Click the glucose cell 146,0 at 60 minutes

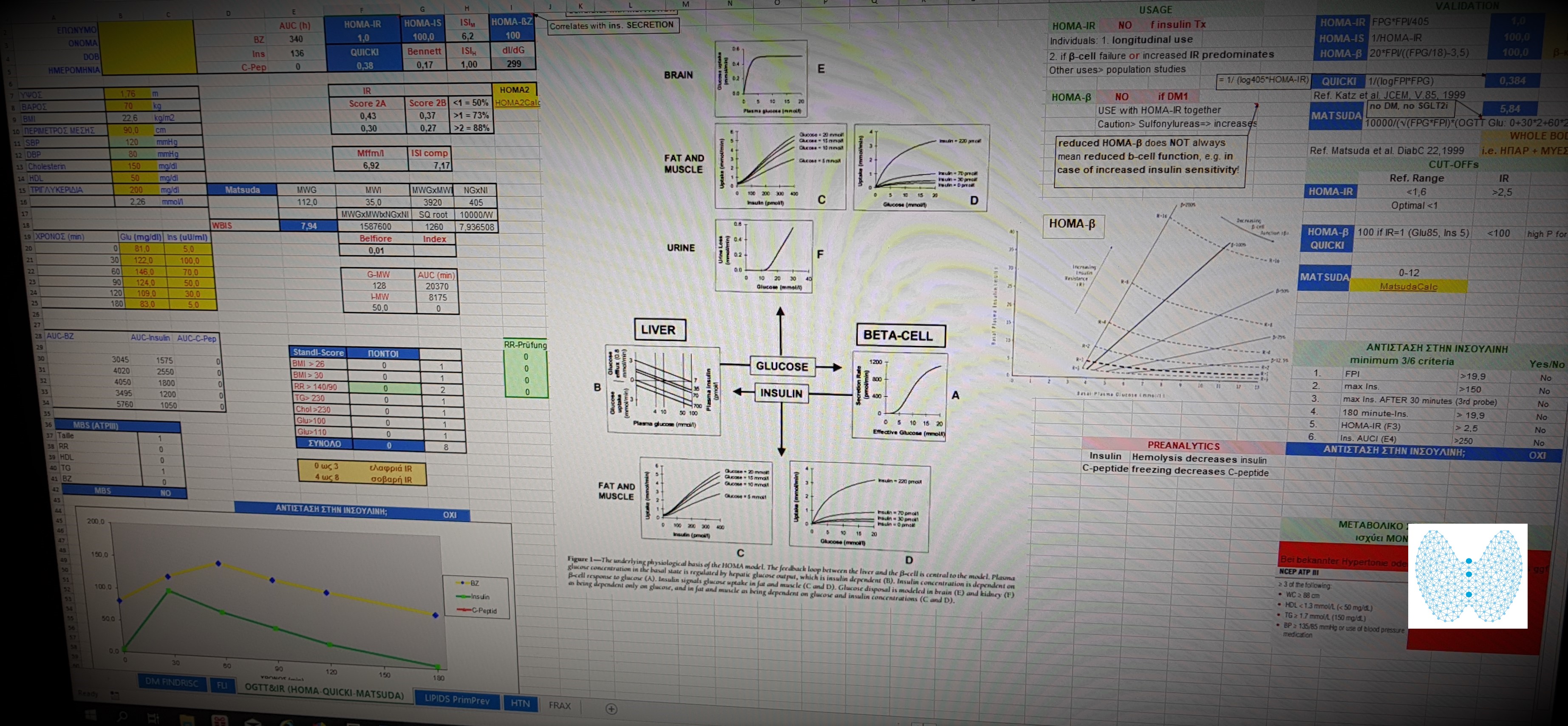(144, 272)
